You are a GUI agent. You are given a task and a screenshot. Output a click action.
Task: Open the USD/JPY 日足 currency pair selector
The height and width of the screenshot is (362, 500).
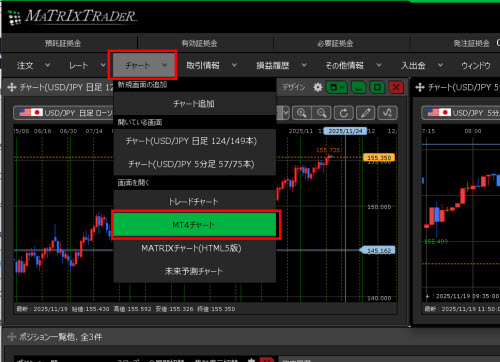coord(63,113)
